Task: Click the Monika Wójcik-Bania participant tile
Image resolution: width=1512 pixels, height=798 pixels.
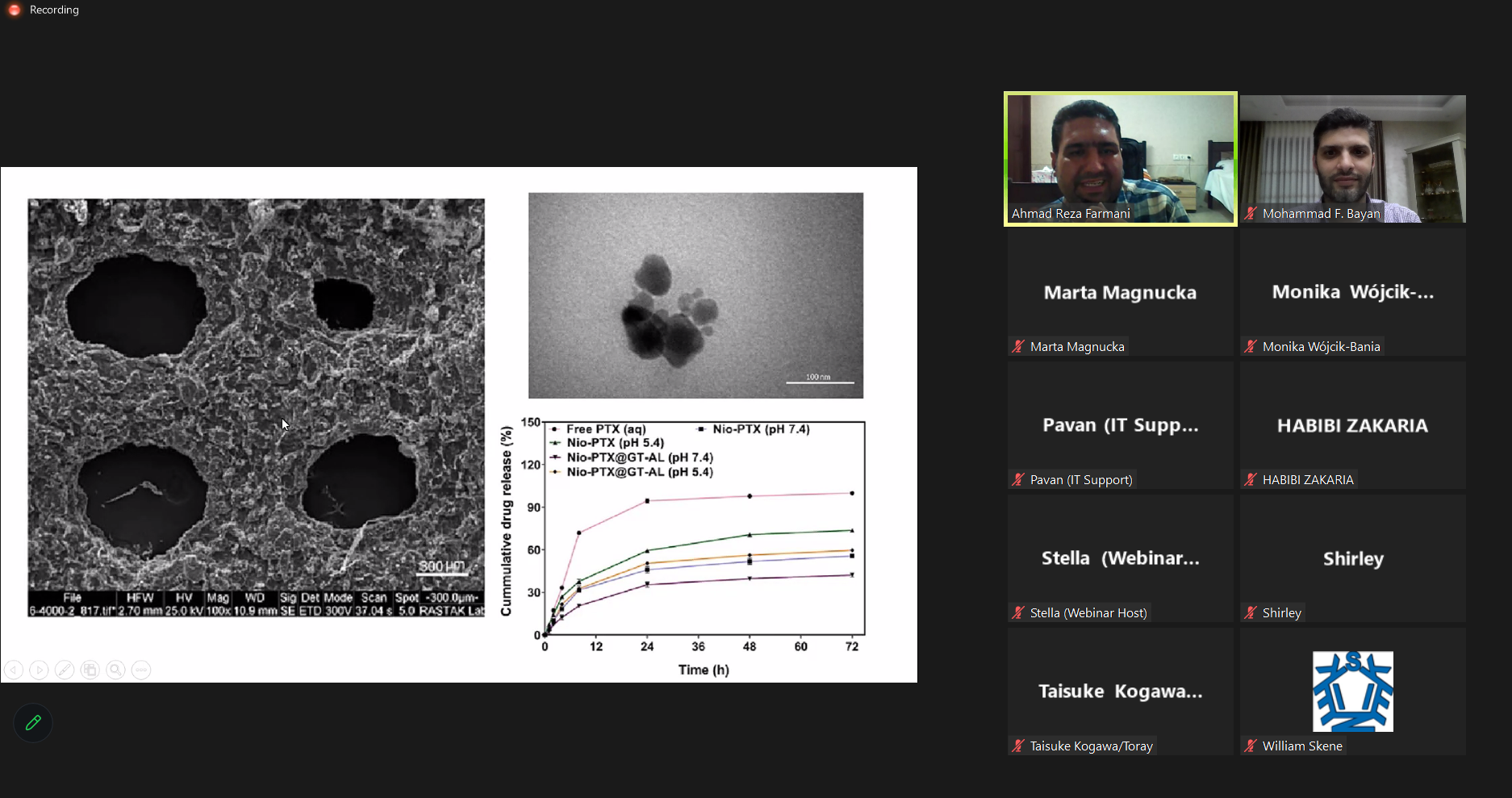Action: click(x=1352, y=292)
